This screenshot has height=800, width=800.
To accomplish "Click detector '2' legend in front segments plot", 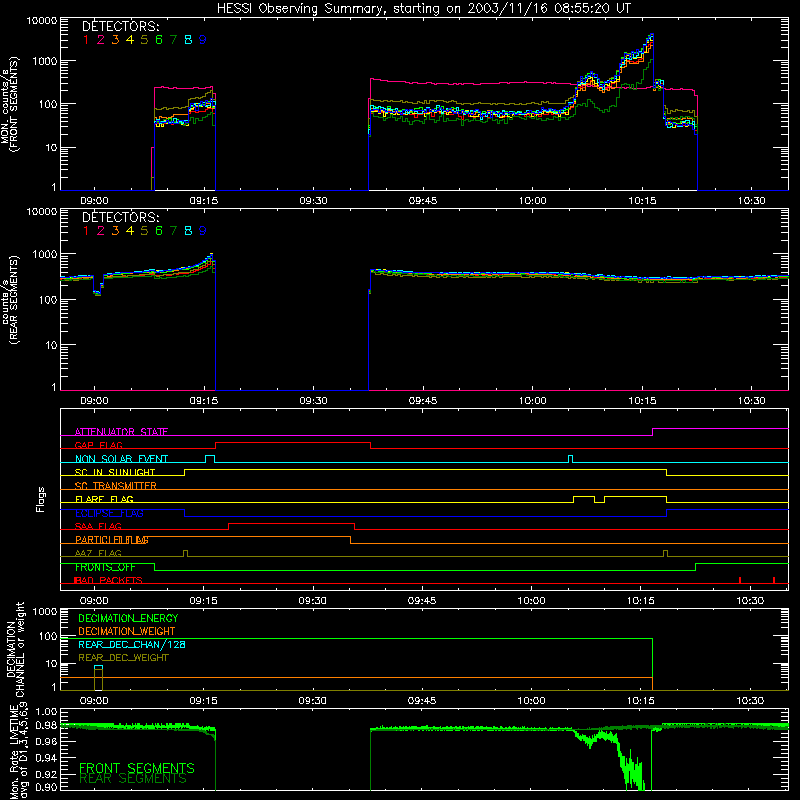I will (x=101, y=40).
